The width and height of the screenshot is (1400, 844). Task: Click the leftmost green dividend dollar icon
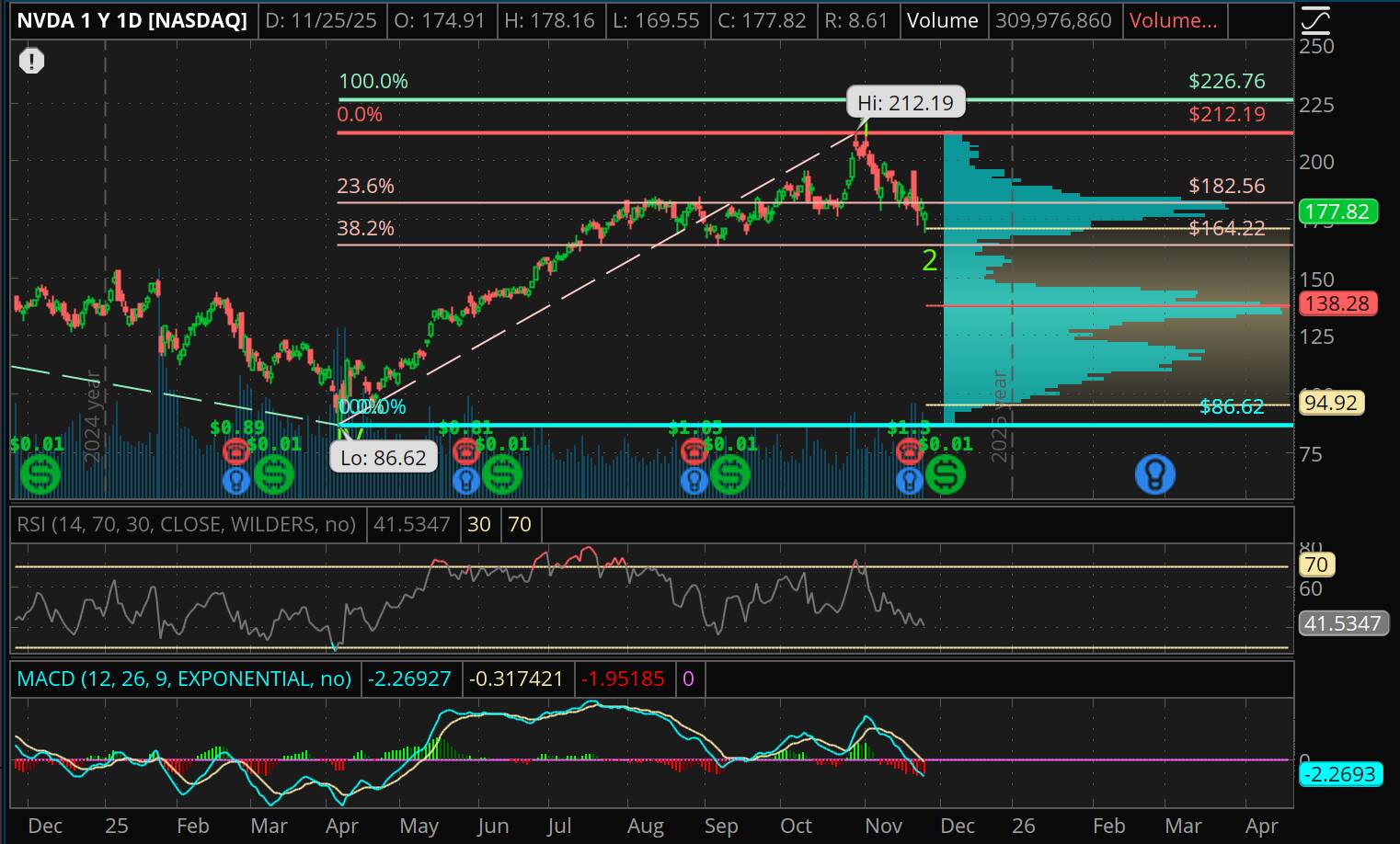[x=40, y=475]
